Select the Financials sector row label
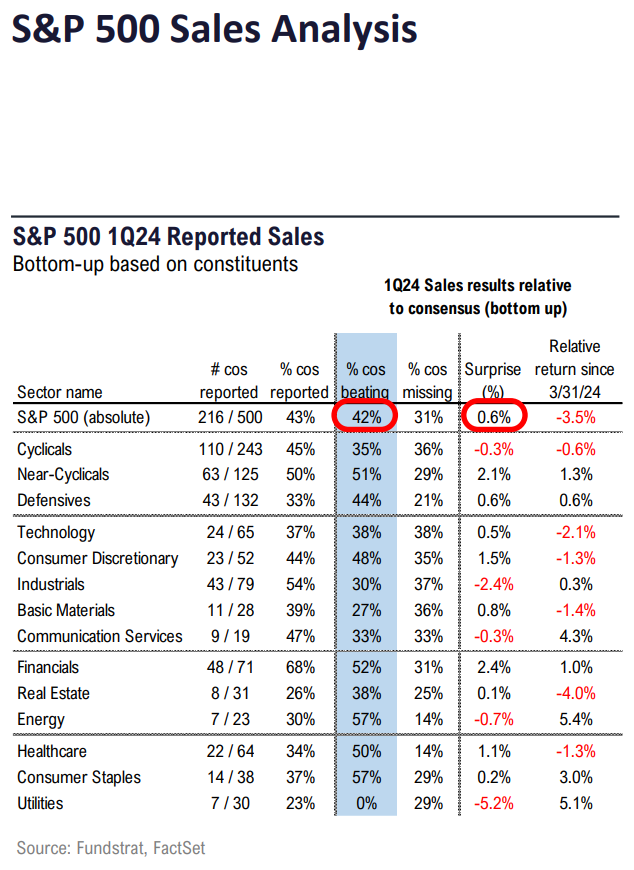 pos(48,667)
